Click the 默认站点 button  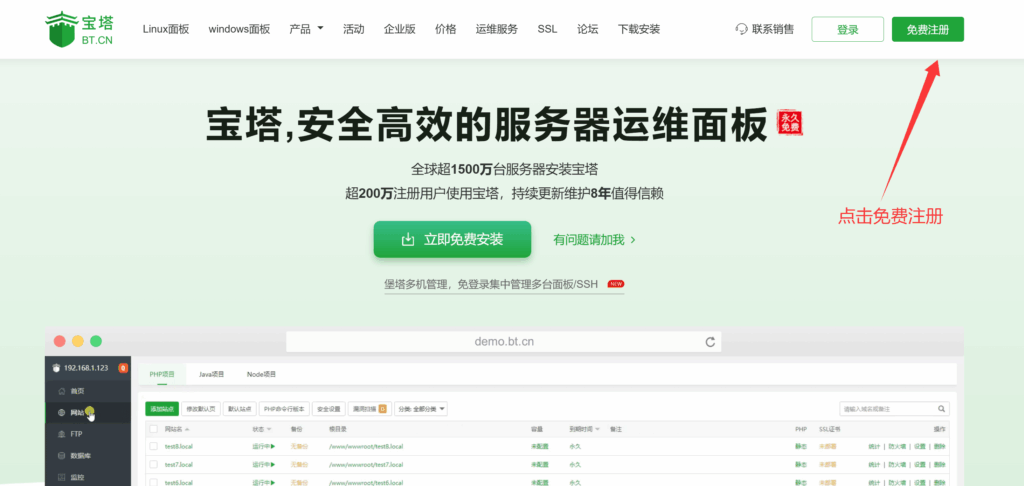point(240,409)
